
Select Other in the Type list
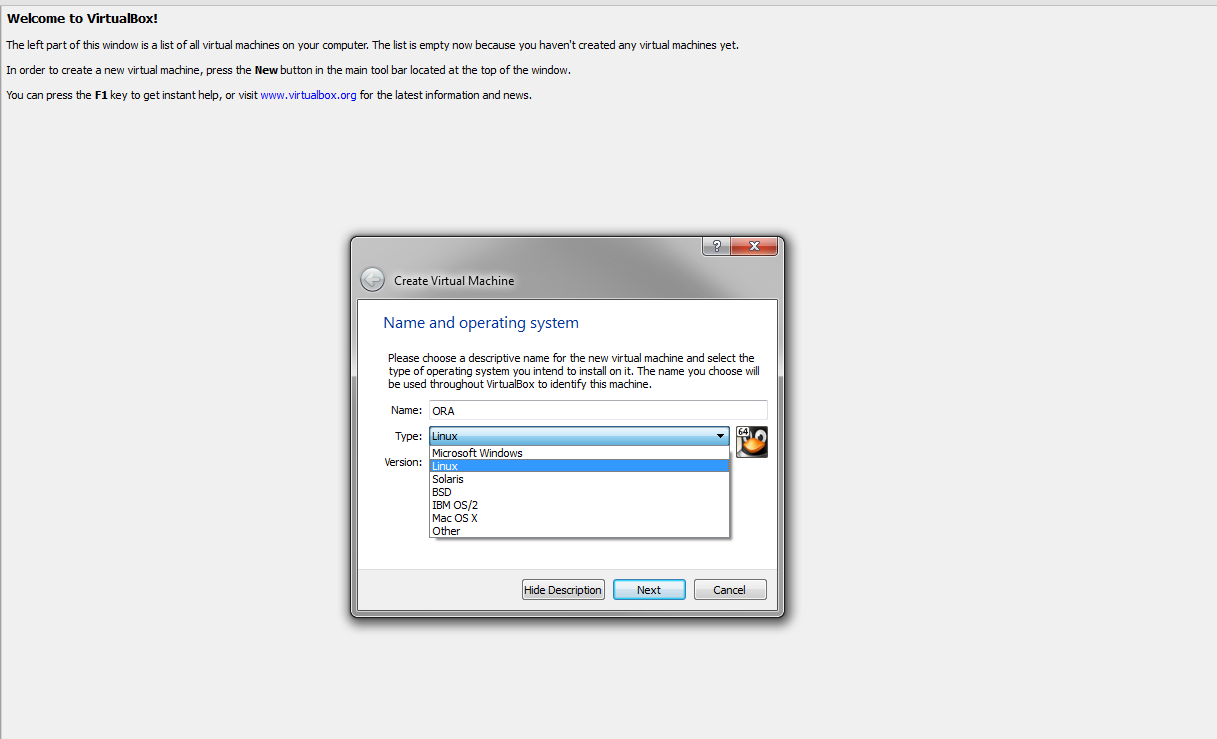[580, 531]
